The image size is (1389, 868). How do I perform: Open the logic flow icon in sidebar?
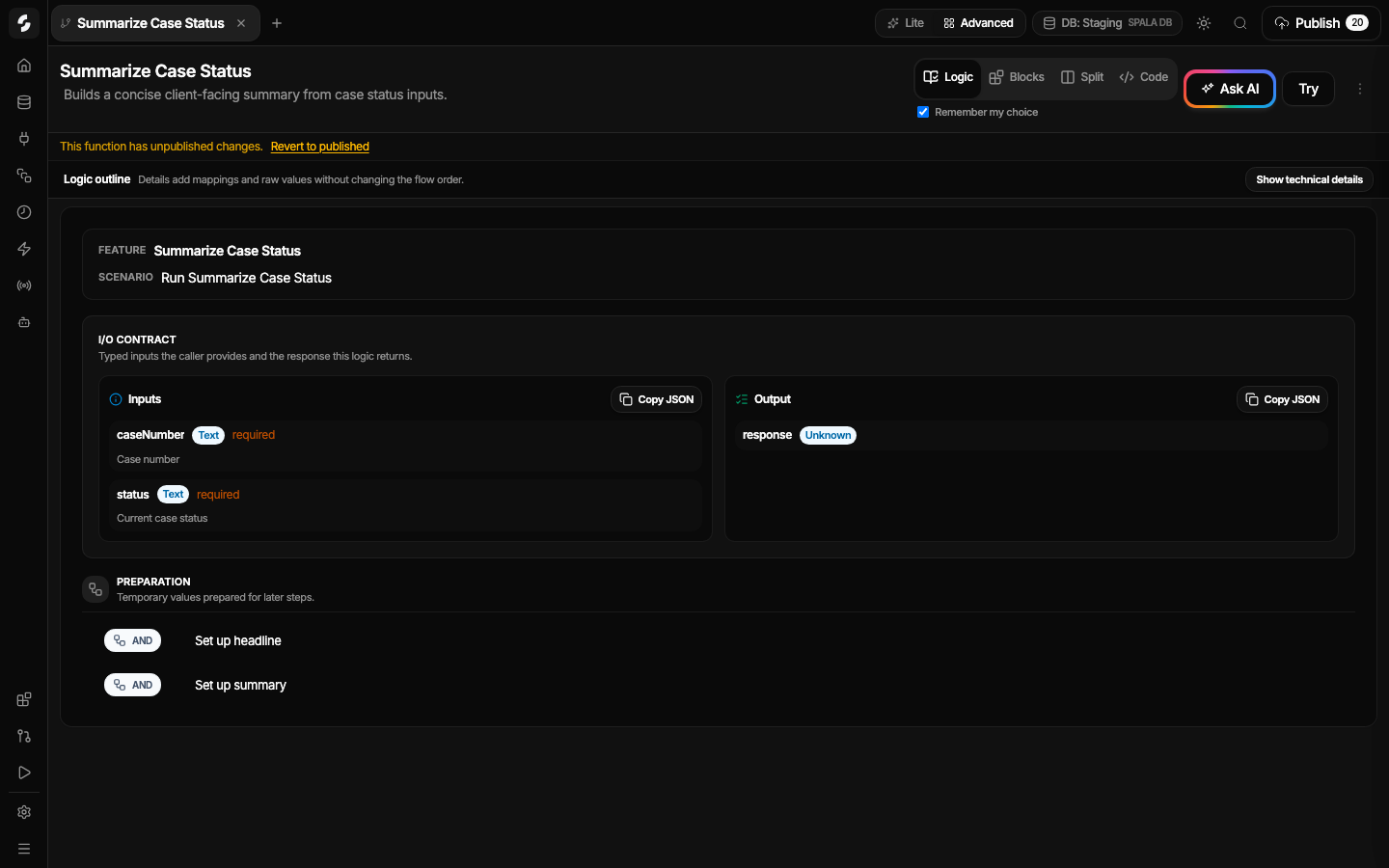pos(24,176)
